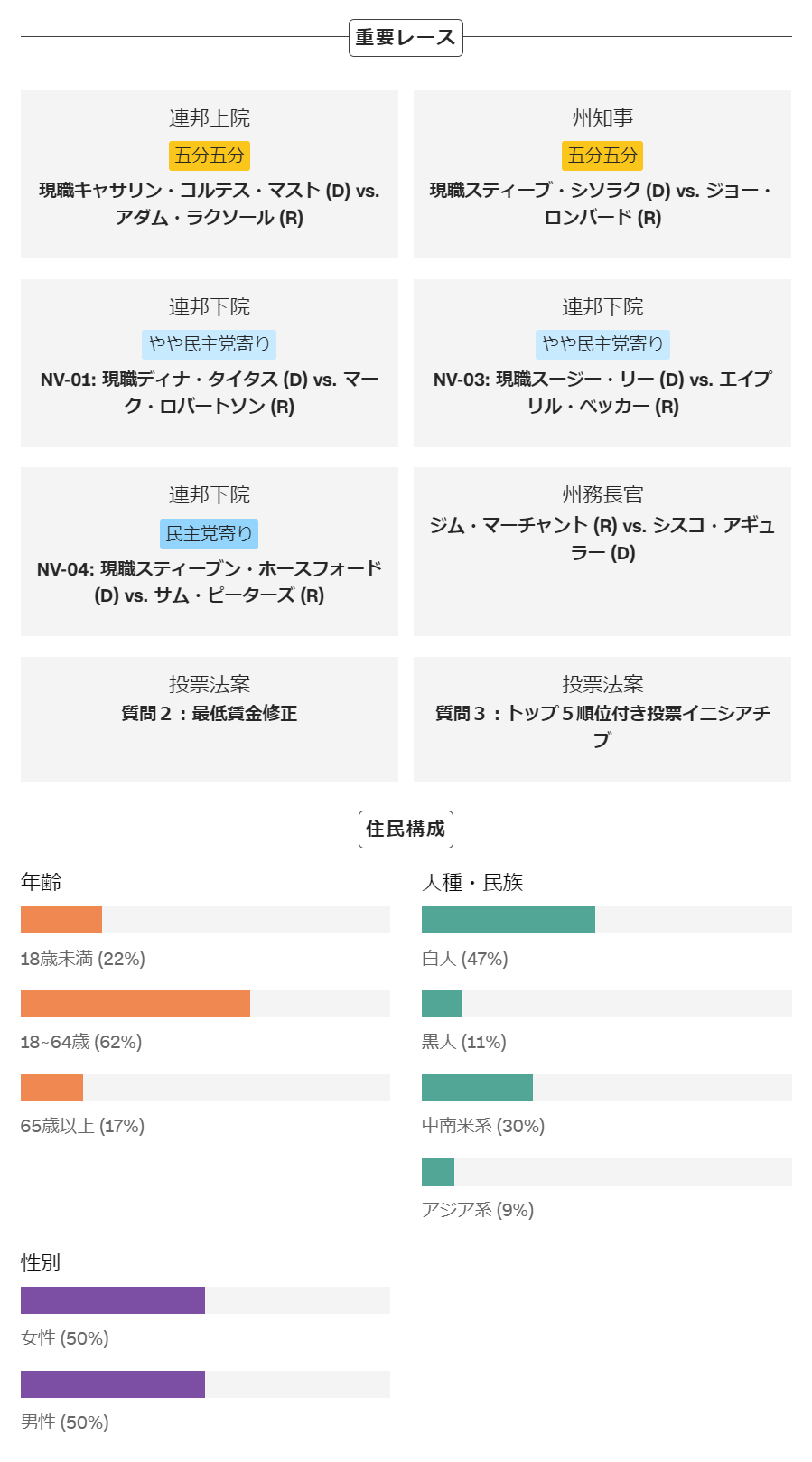
Task: Click the 住民構成 section header
Action: point(406,829)
